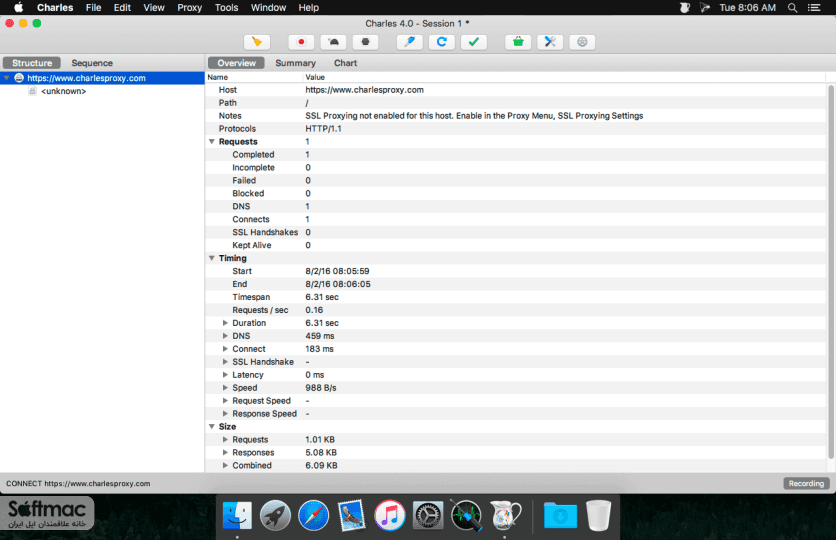Expand the Timing DNS row
The width and height of the screenshot is (836, 540).
click(x=225, y=336)
